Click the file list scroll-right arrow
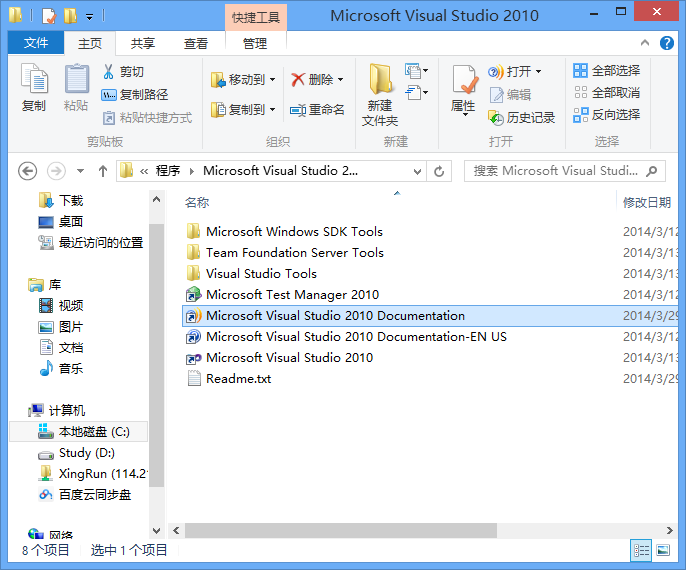686x570 pixels. 669,531
